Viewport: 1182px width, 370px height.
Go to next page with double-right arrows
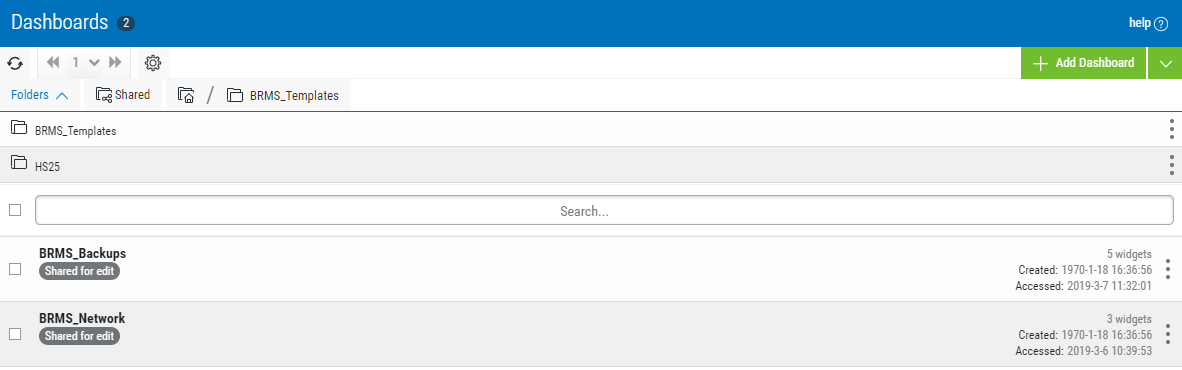[115, 63]
